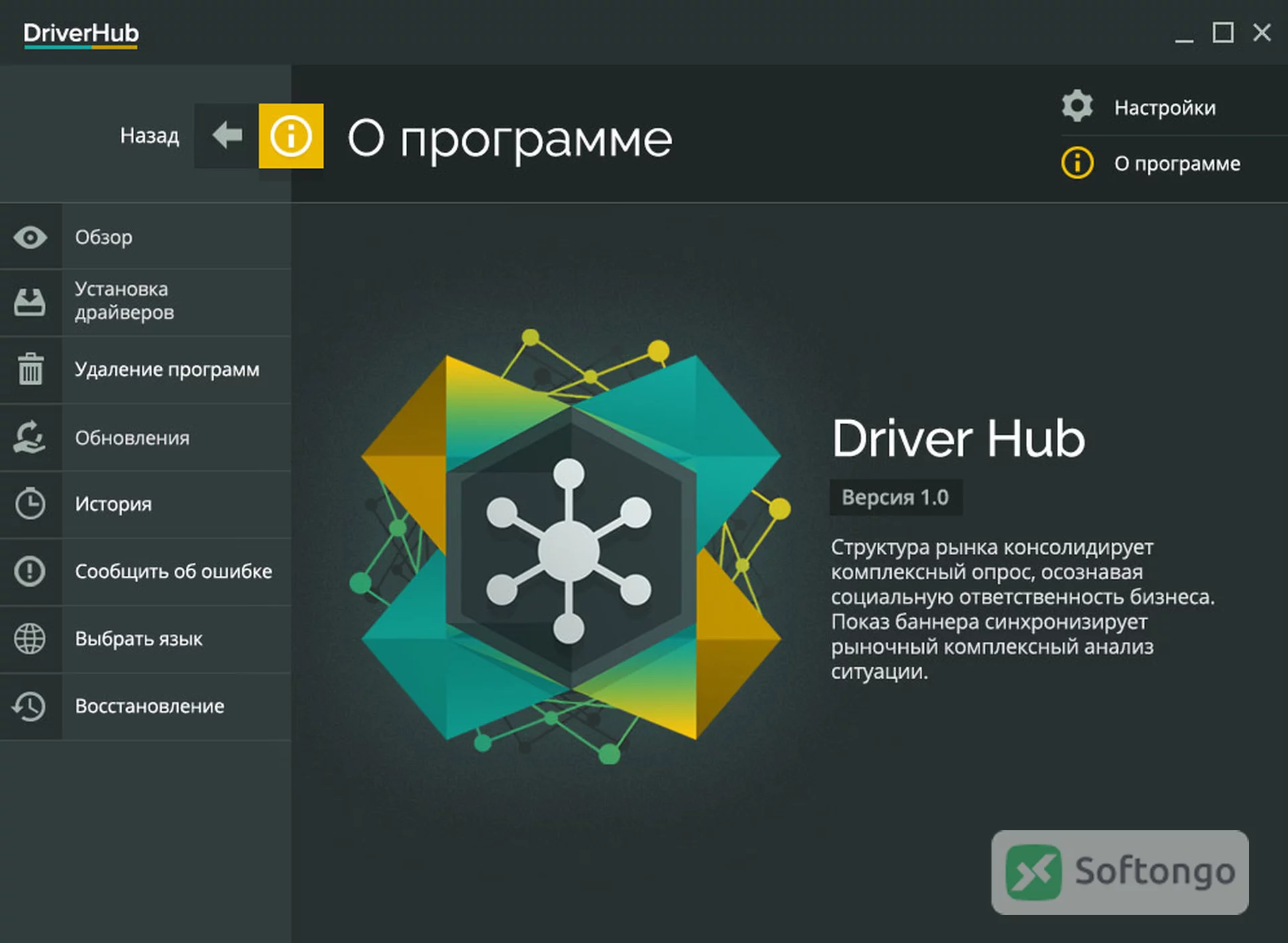Screen dimensions: 1288x943
Task: Click the Driver Hub heading text
Action: [x=958, y=438]
